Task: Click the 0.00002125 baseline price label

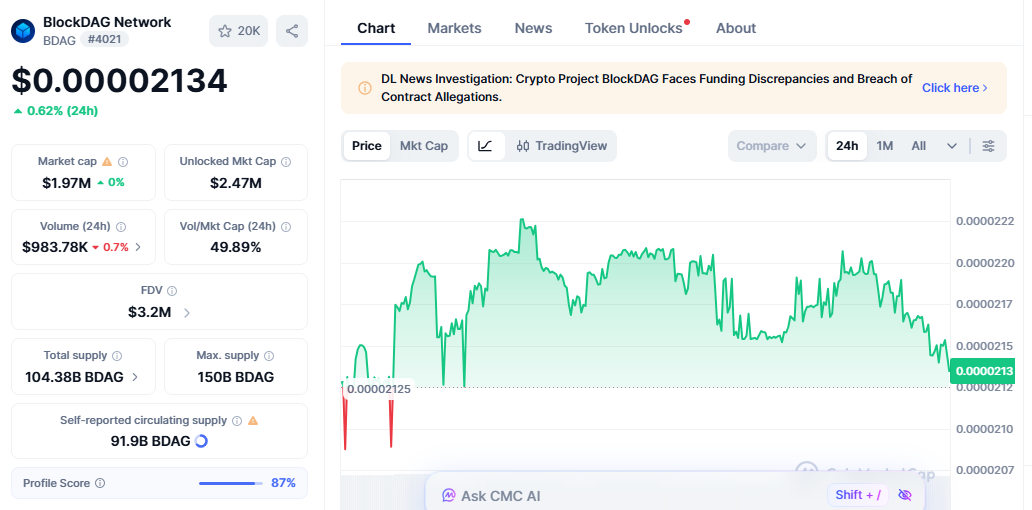Action: point(378,389)
